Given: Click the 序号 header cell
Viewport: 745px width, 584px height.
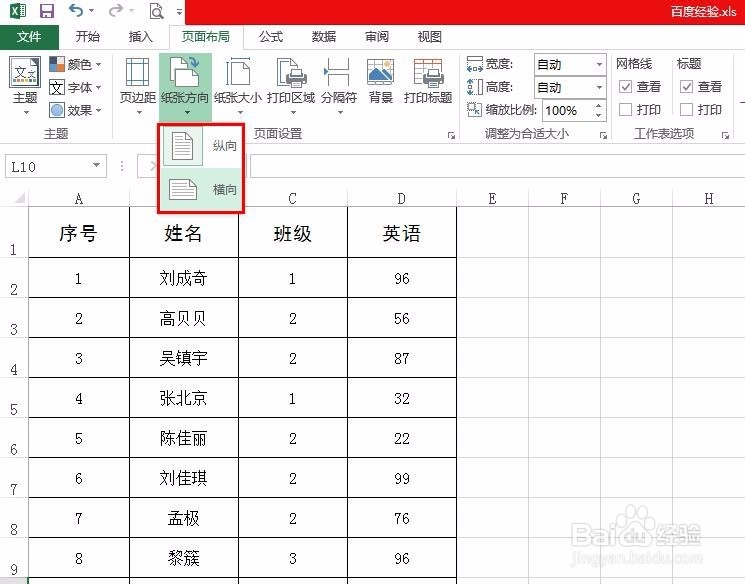Looking at the screenshot, I should (x=79, y=233).
